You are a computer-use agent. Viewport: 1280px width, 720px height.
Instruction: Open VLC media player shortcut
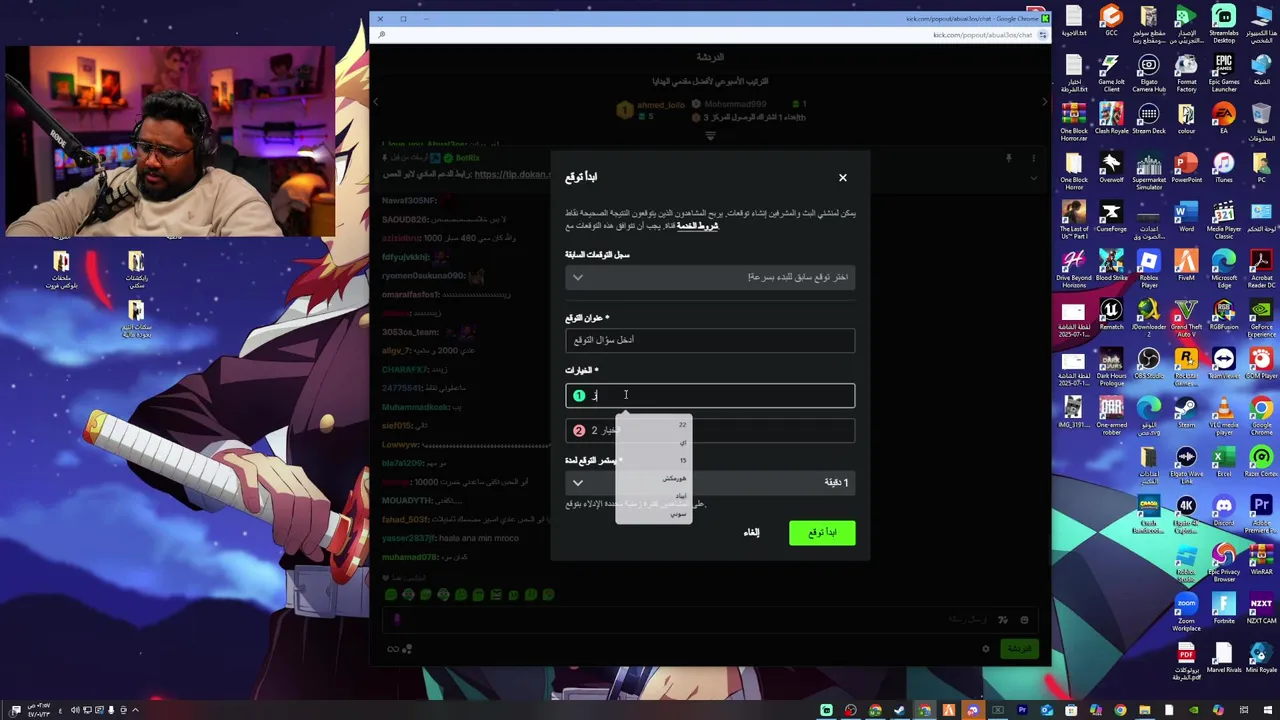point(1224,416)
